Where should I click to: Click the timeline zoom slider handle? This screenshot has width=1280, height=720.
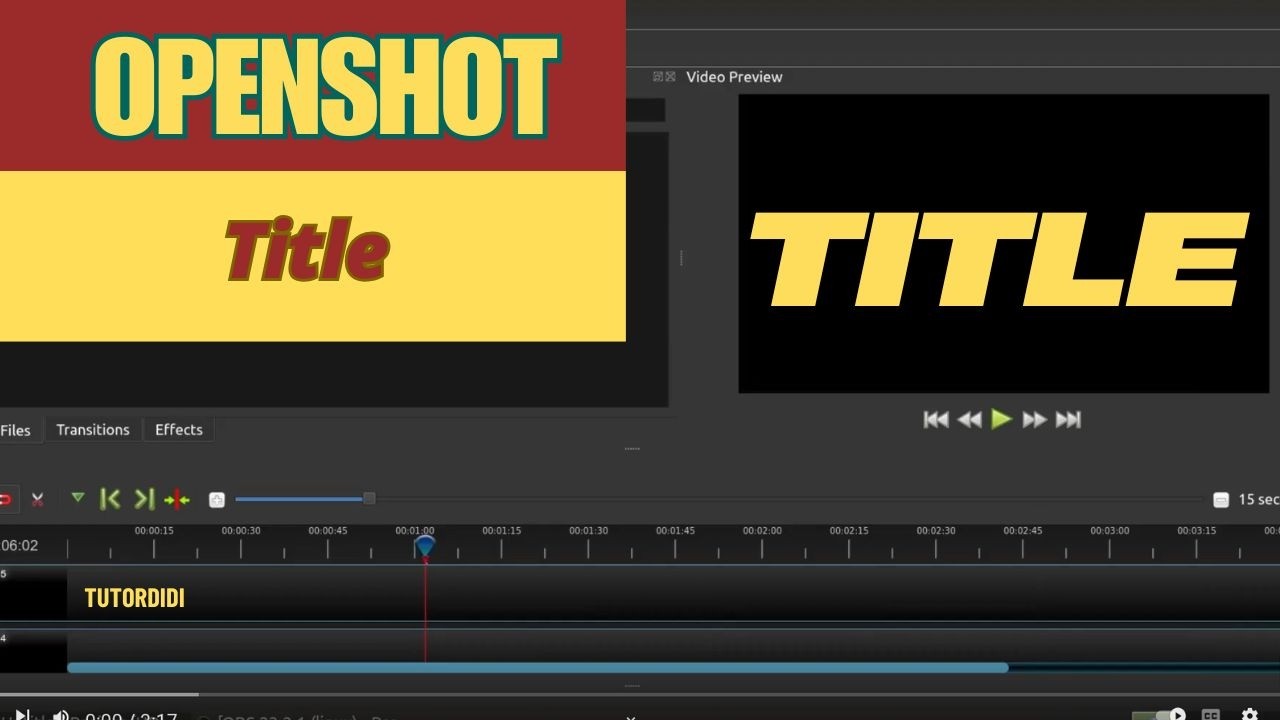(x=369, y=498)
